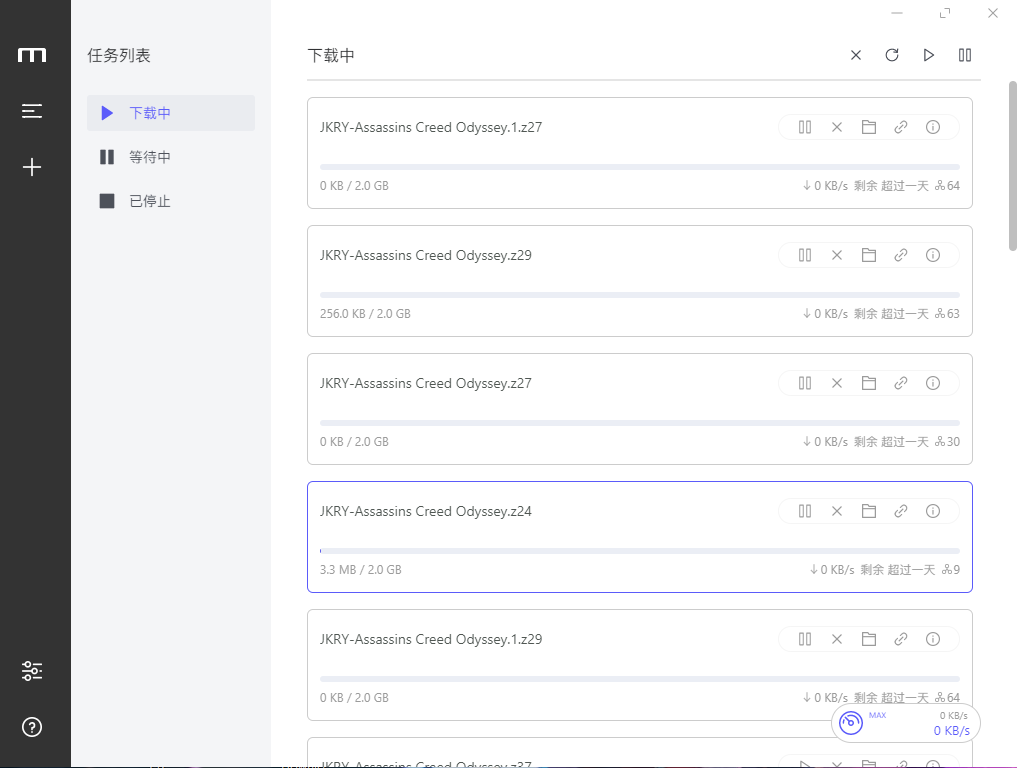This screenshot has width=1017, height=768.
Task: Remove the Odyssey.z27 task
Action: click(837, 383)
